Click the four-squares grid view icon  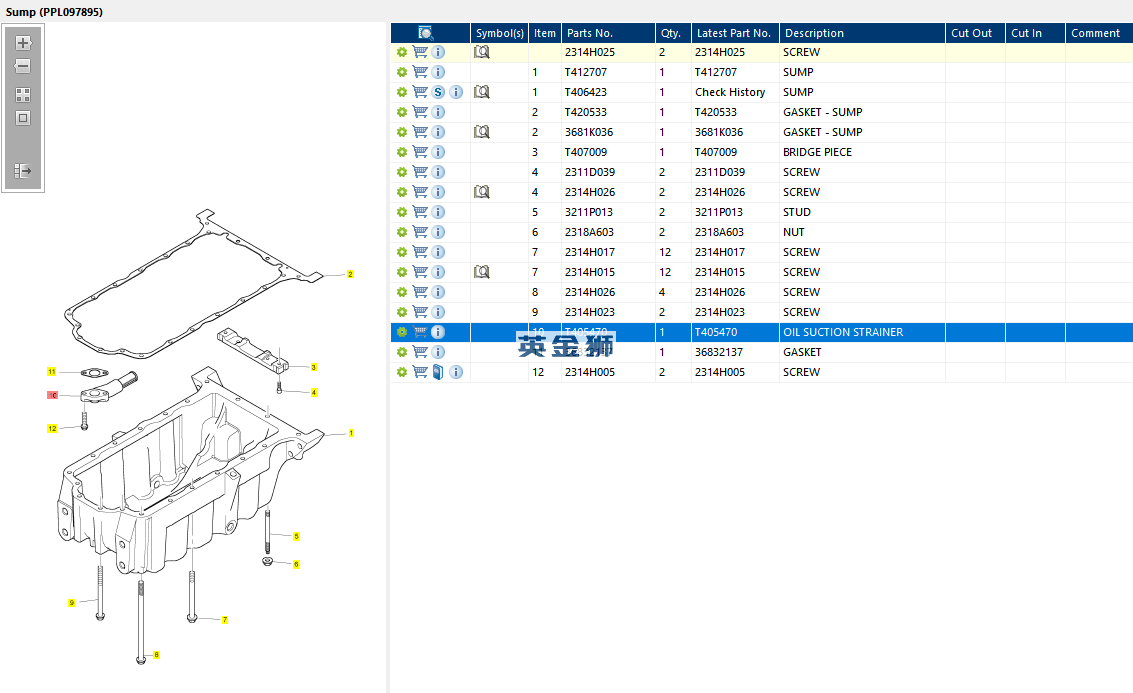click(x=23, y=95)
